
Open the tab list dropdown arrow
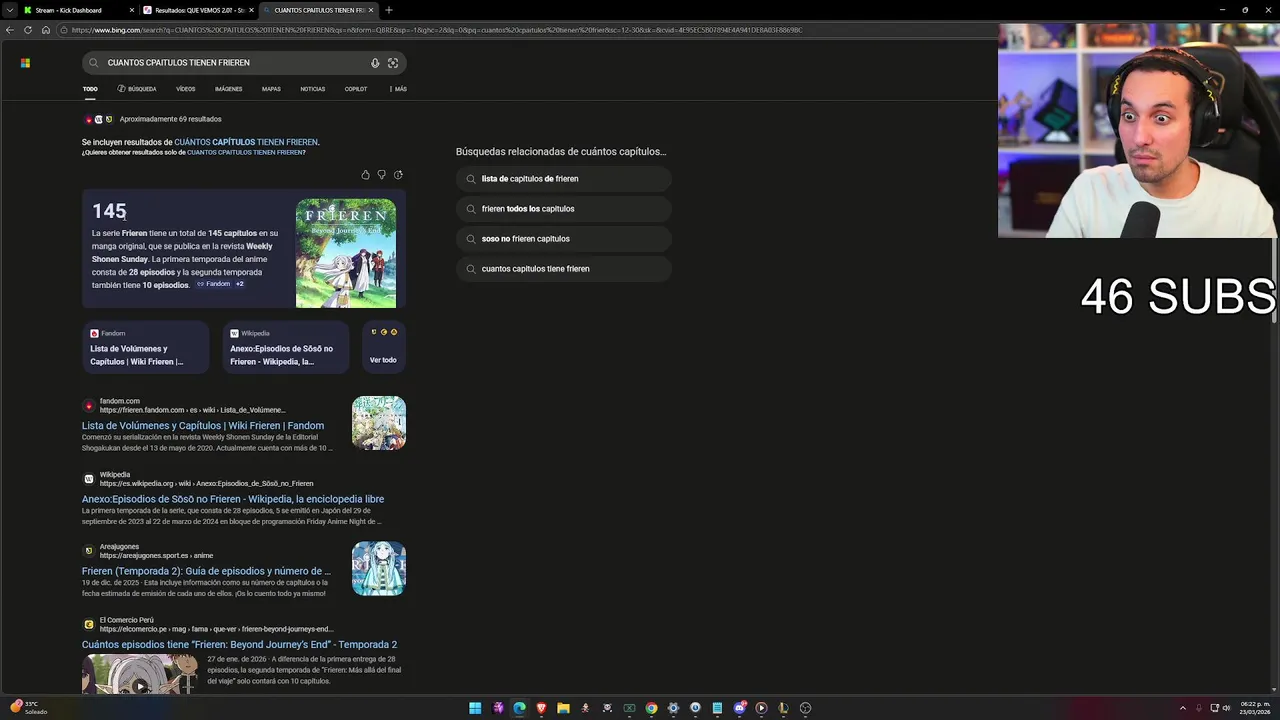[x=8, y=10]
